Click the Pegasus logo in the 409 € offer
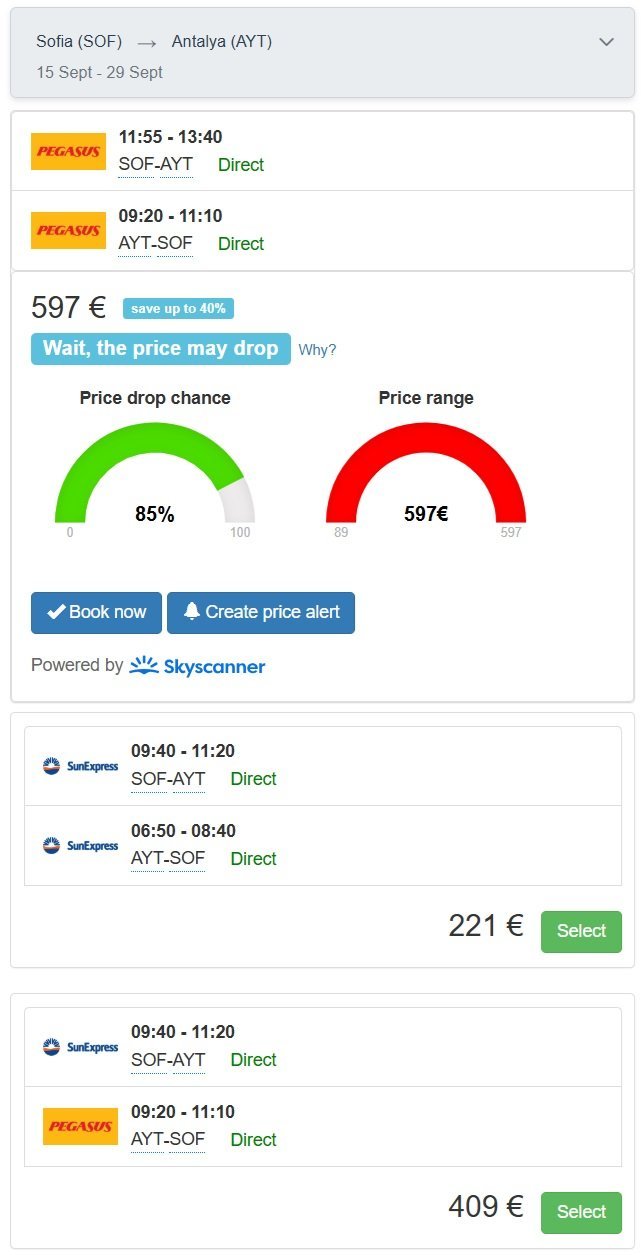 80,1126
